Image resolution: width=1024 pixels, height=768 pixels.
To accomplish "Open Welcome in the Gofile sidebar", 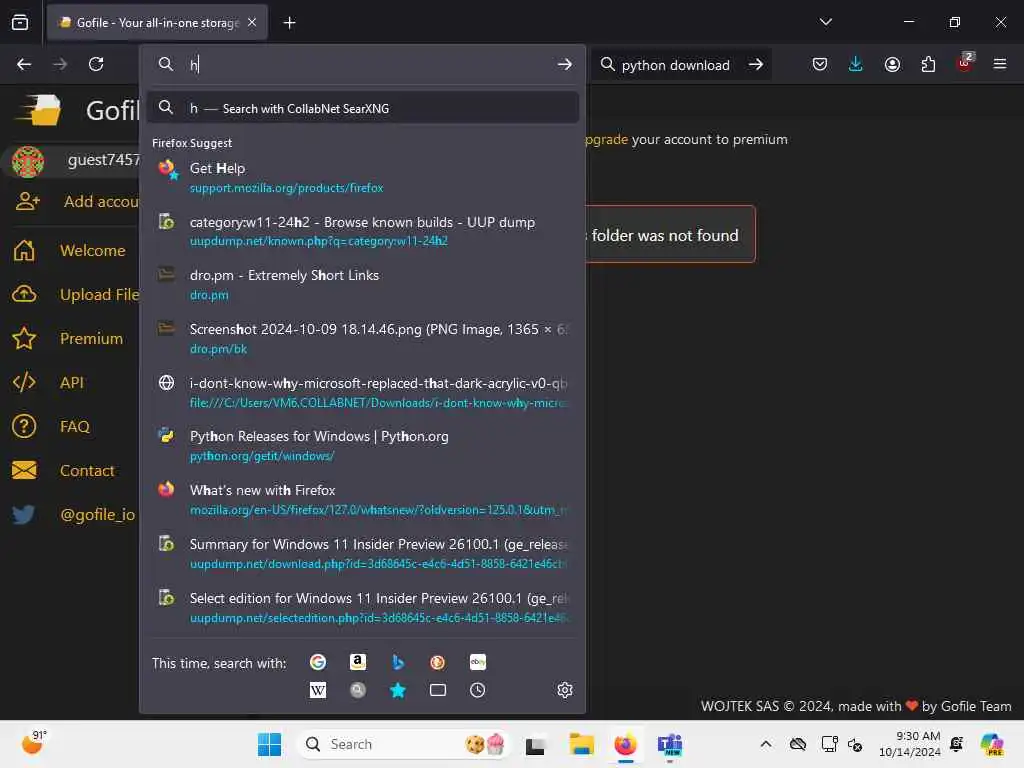I will click(x=92, y=250).
